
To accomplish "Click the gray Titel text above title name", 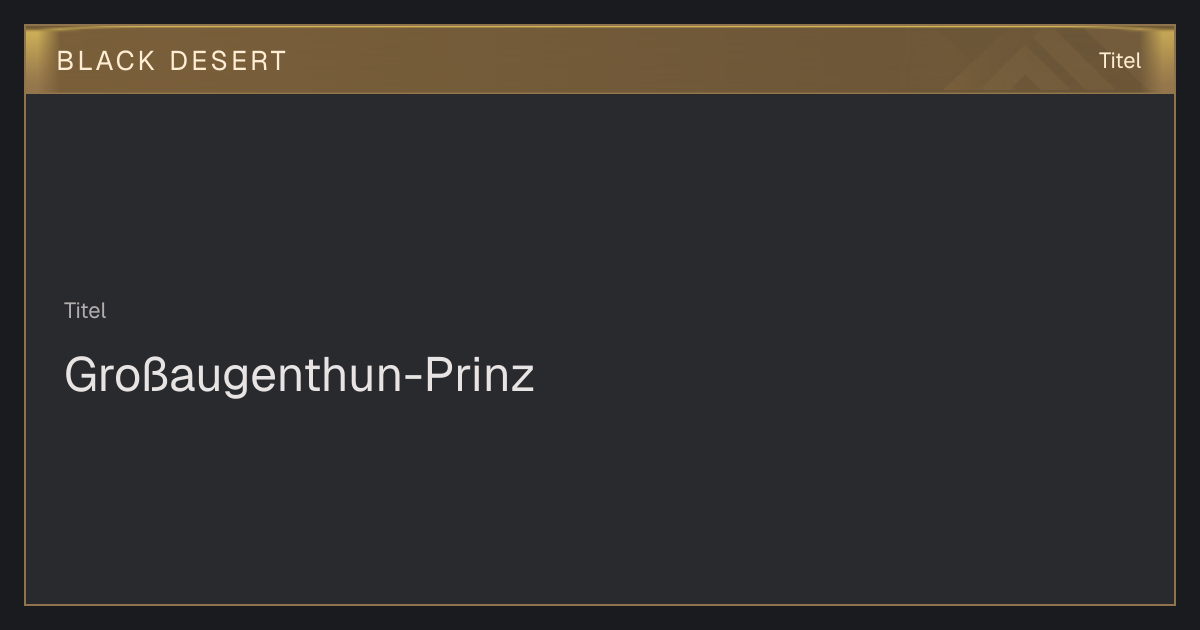I will 85,311.
